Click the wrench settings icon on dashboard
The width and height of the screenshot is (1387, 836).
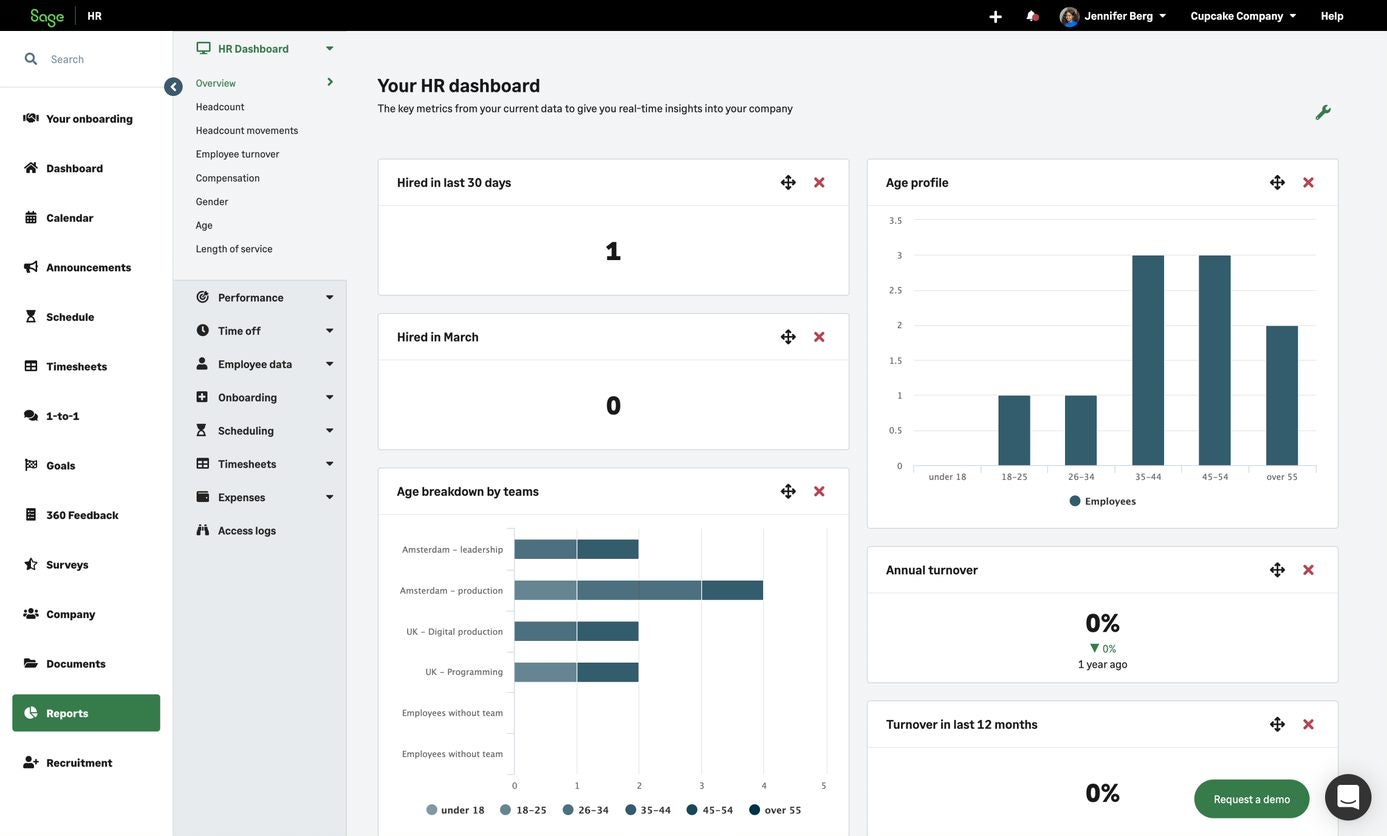click(1322, 112)
